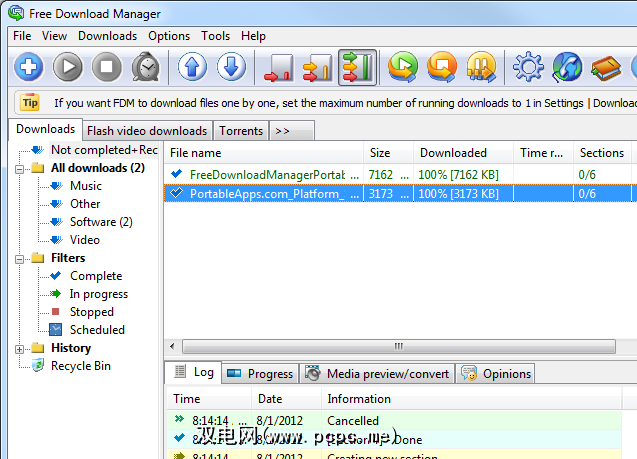Select PortableApps.com_Platform download row

[x=400, y=193]
